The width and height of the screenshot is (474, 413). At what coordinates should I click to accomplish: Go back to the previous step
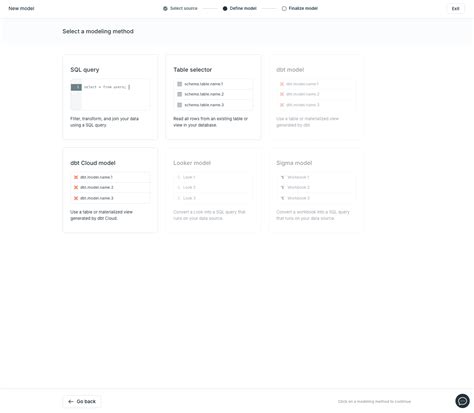(x=82, y=401)
